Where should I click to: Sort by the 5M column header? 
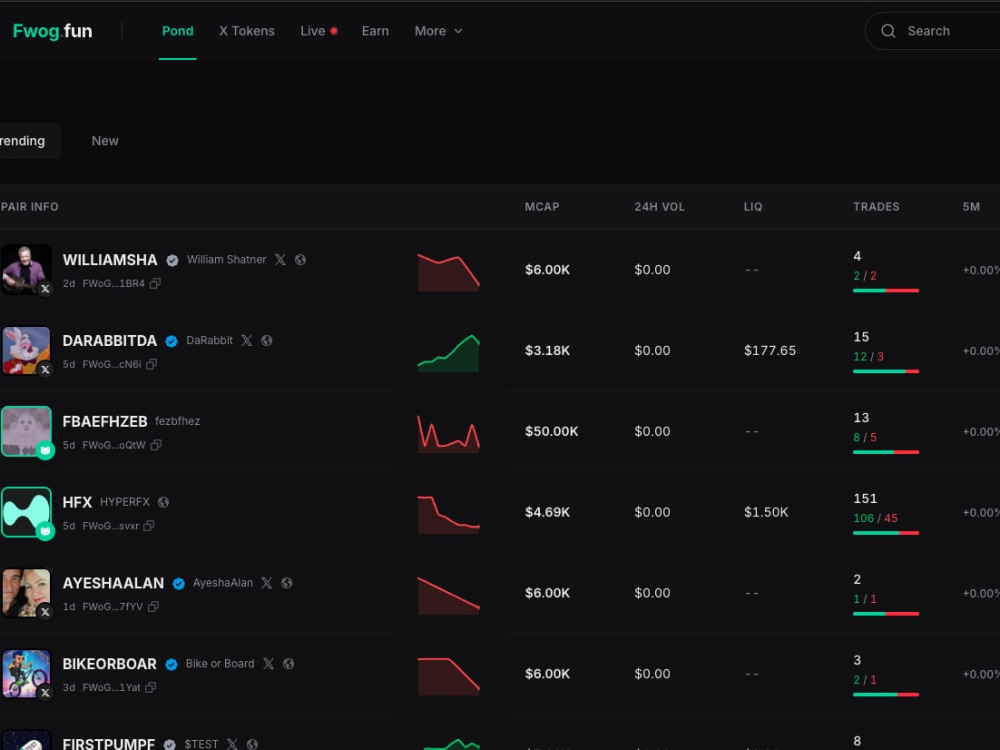pos(971,207)
